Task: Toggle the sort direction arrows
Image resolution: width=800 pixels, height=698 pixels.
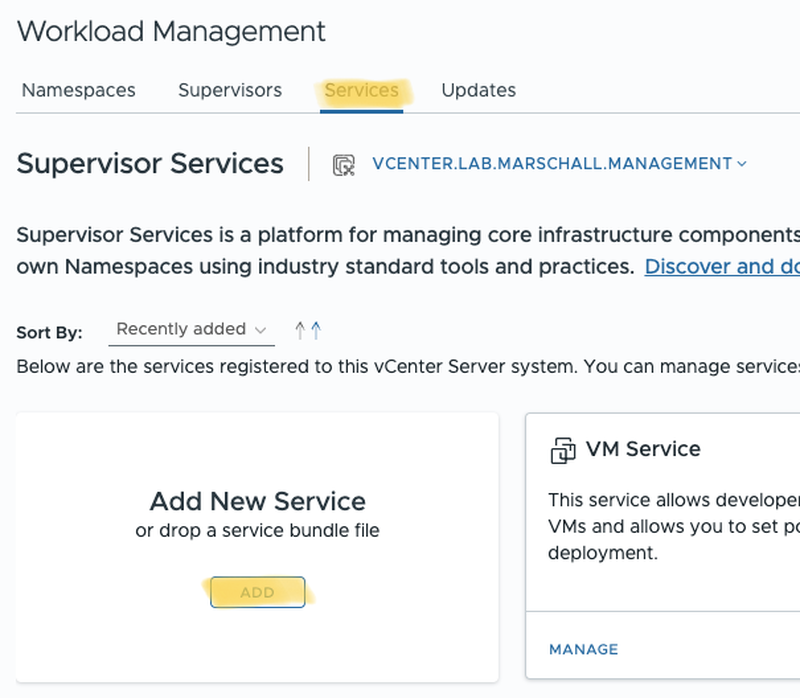Action: pos(308,330)
